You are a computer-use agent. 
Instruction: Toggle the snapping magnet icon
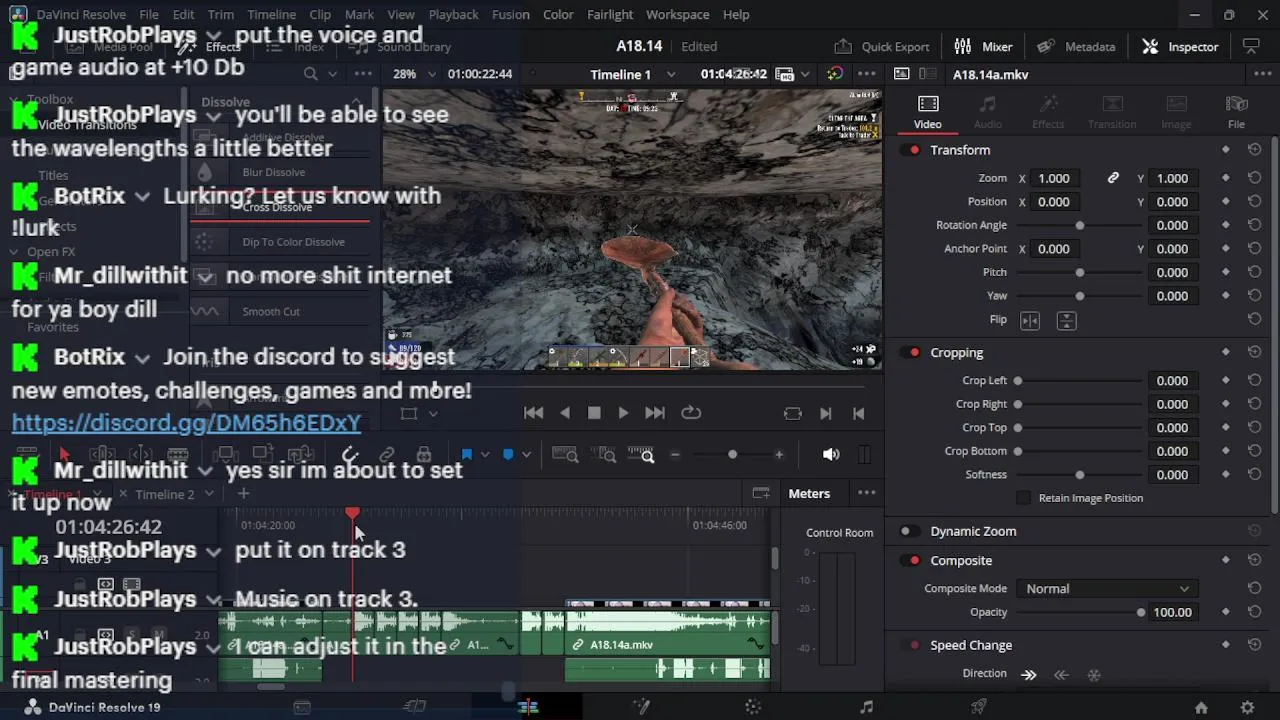349,455
